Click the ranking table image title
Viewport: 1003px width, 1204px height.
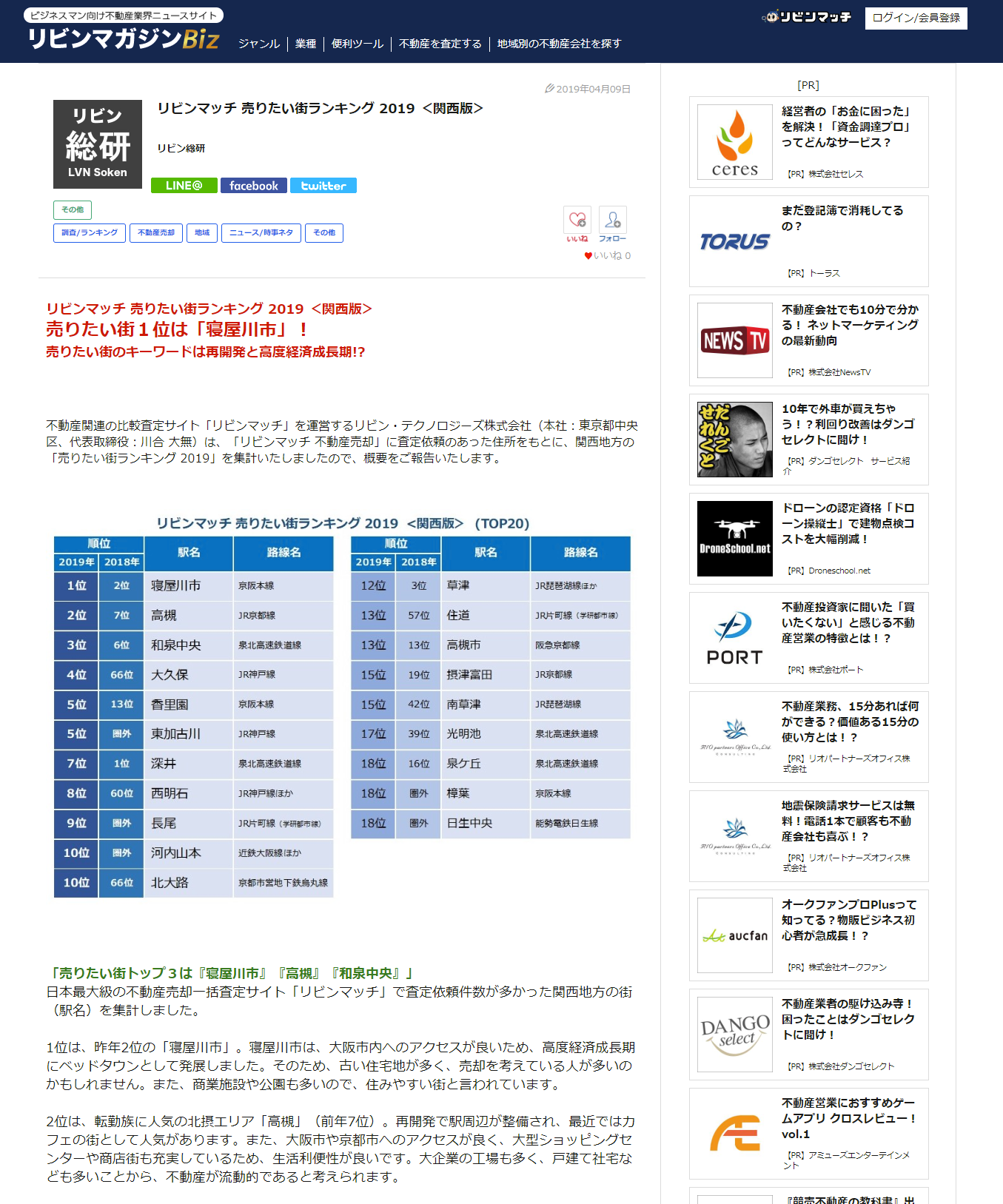click(343, 523)
